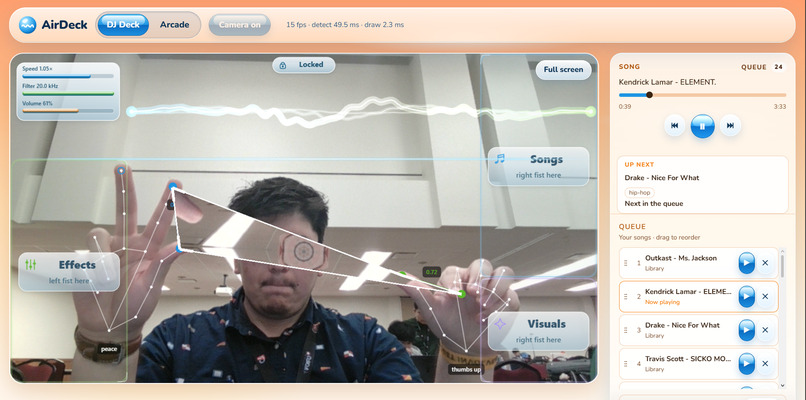Skip to the previous track
806x400 pixels.
pyautogui.click(x=674, y=125)
